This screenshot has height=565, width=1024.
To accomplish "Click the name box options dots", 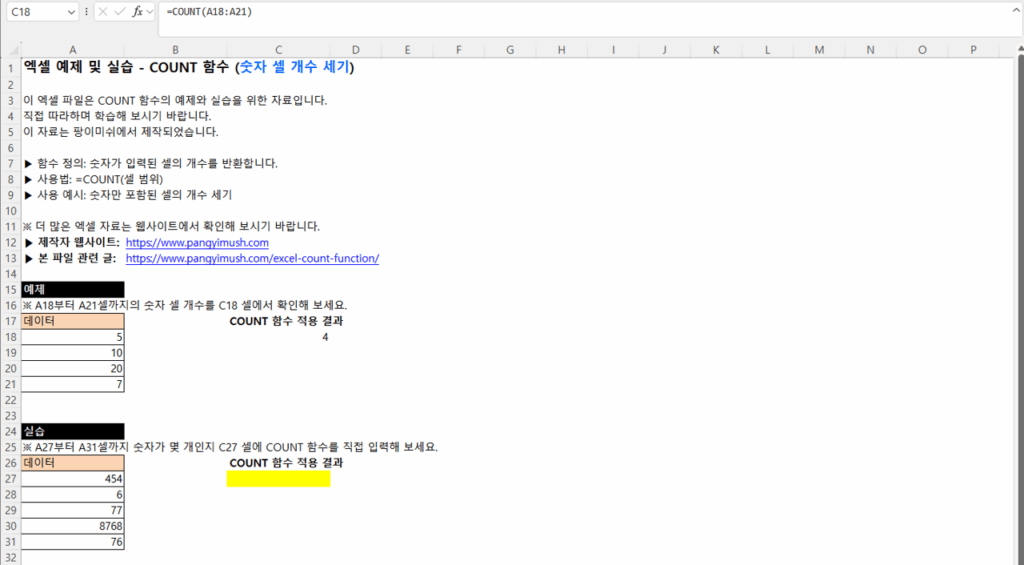I will pyautogui.click(x=86, y=12).
